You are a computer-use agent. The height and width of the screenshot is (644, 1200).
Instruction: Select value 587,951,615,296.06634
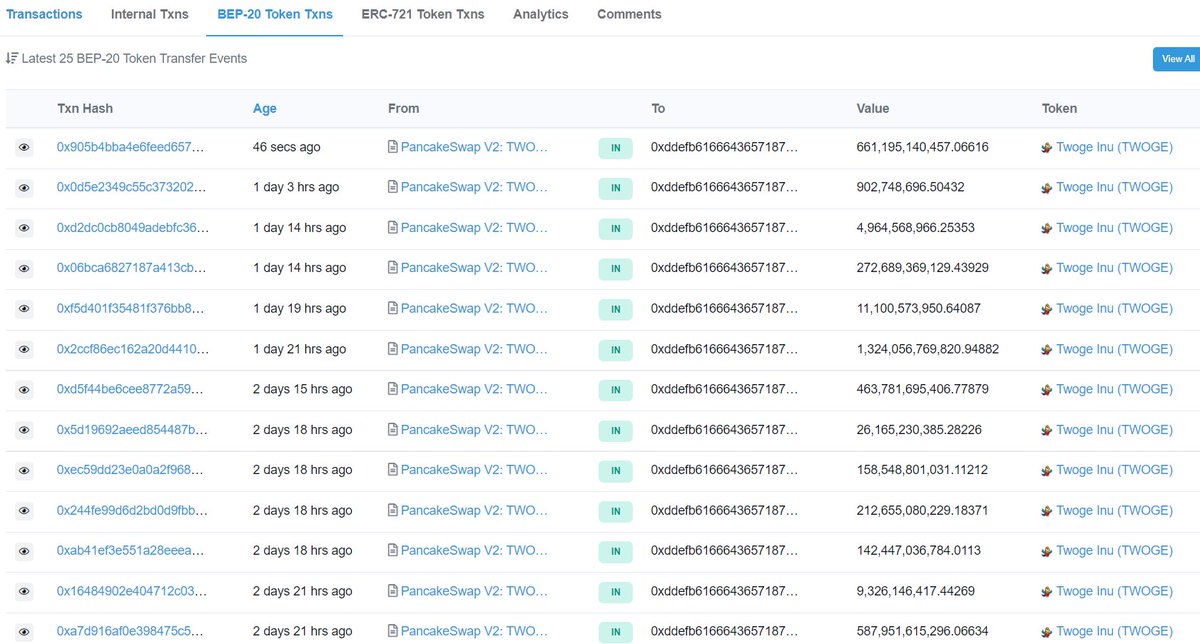(923, 631)
